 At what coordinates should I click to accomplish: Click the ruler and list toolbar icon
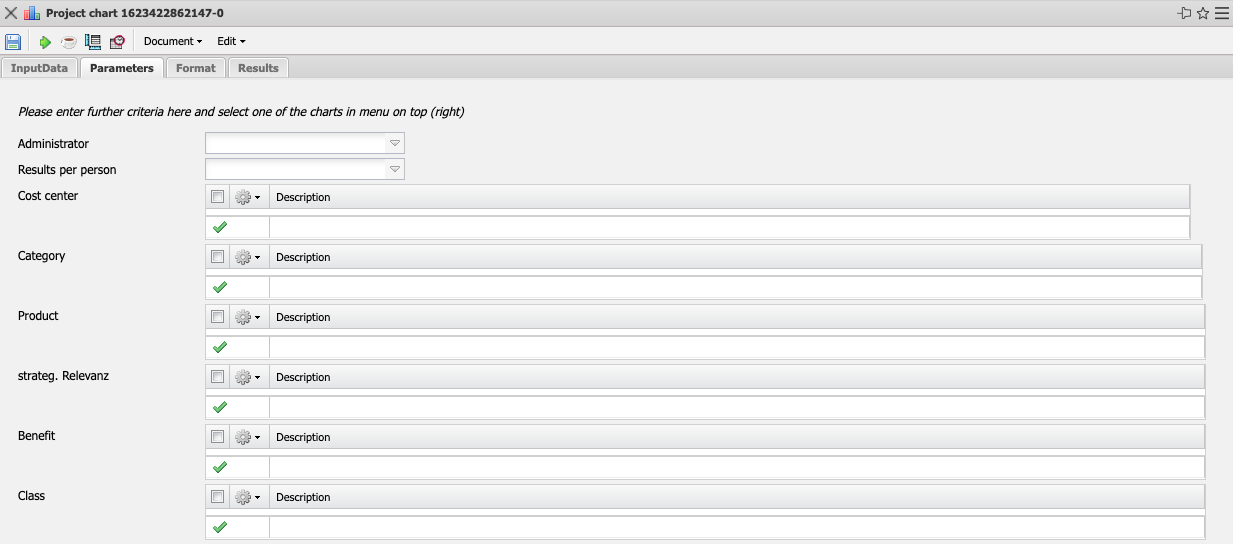coord(93,42)
